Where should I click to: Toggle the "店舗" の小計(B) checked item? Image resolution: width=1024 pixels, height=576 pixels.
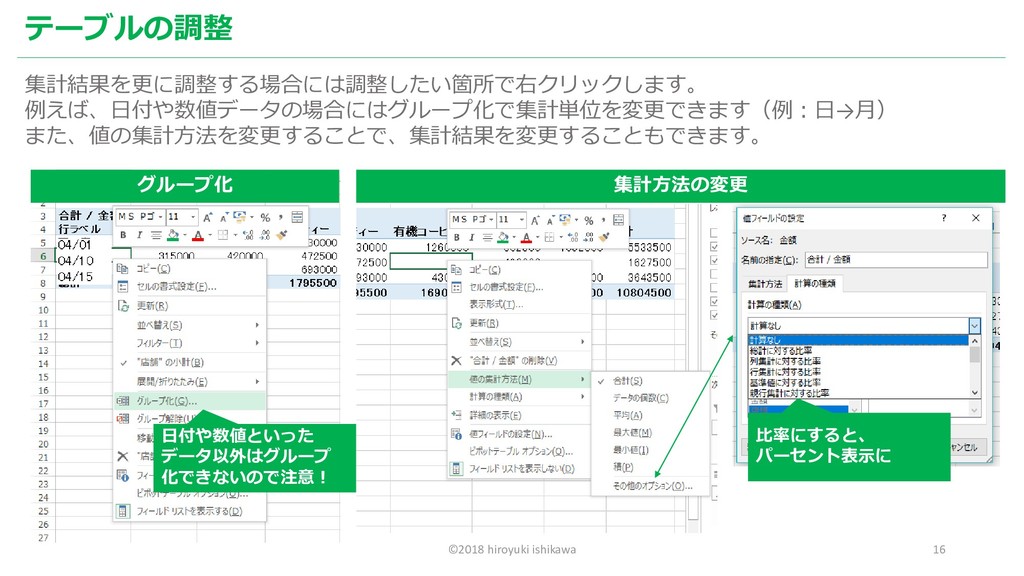(x=189, y=362)
